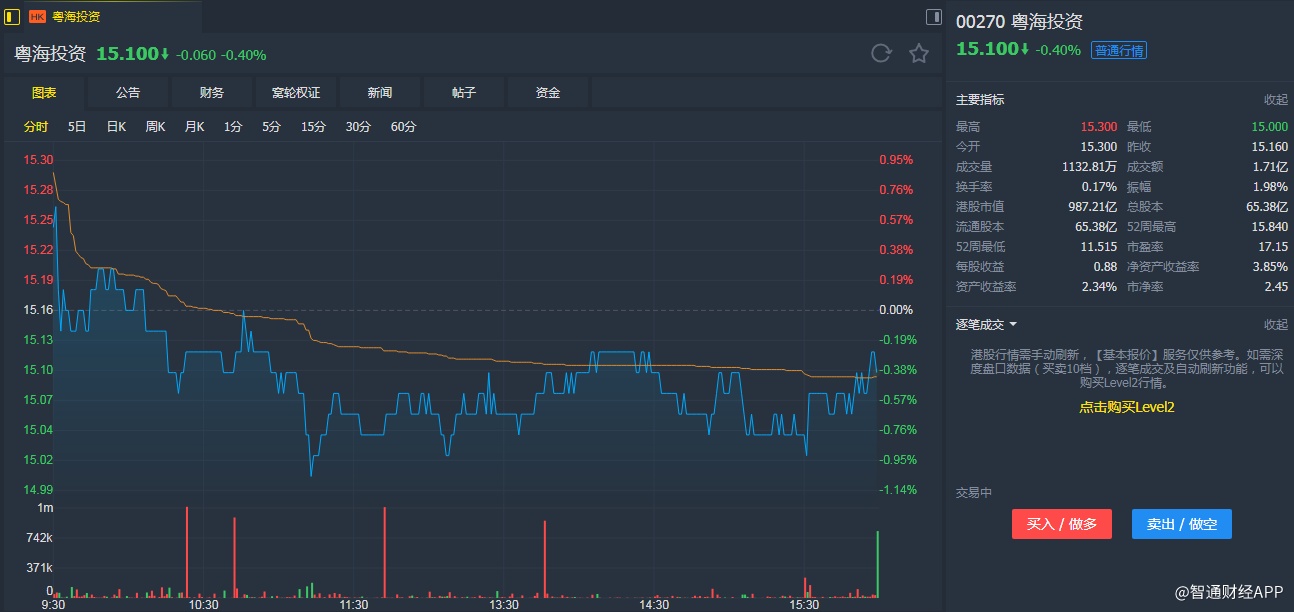Screen dimensions: 1294x612
Task: Open the 财务 tab
Action: (x=212, y=93)
